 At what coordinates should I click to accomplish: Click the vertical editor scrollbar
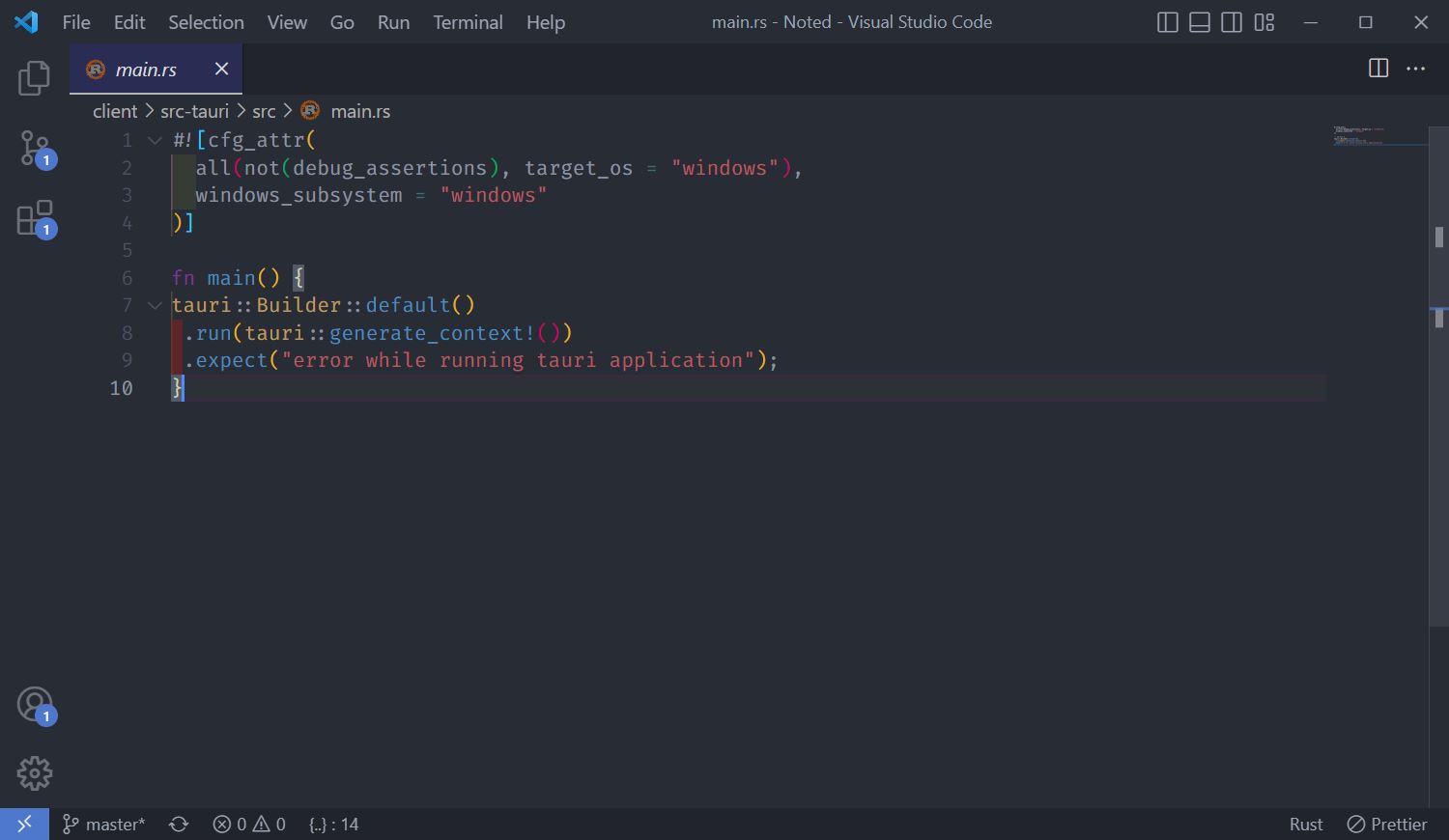pos(1438,375)
